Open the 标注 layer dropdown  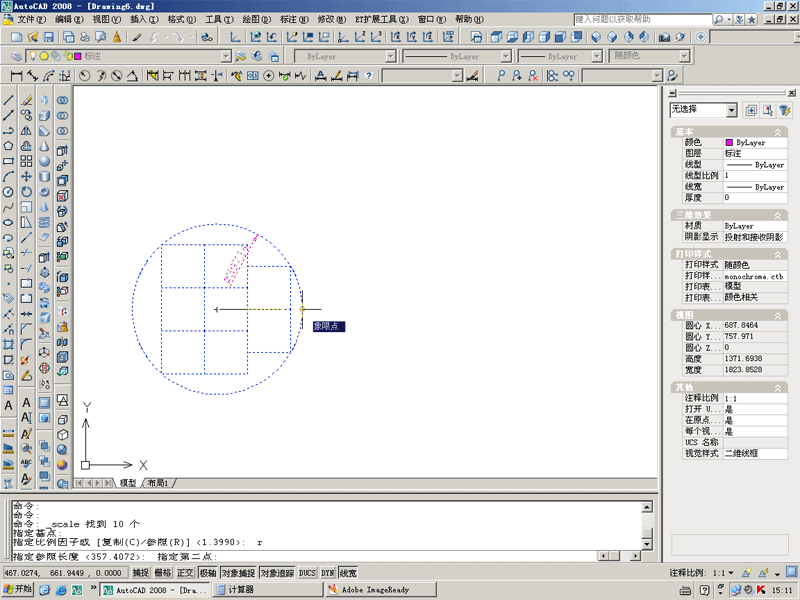[226, 56]
